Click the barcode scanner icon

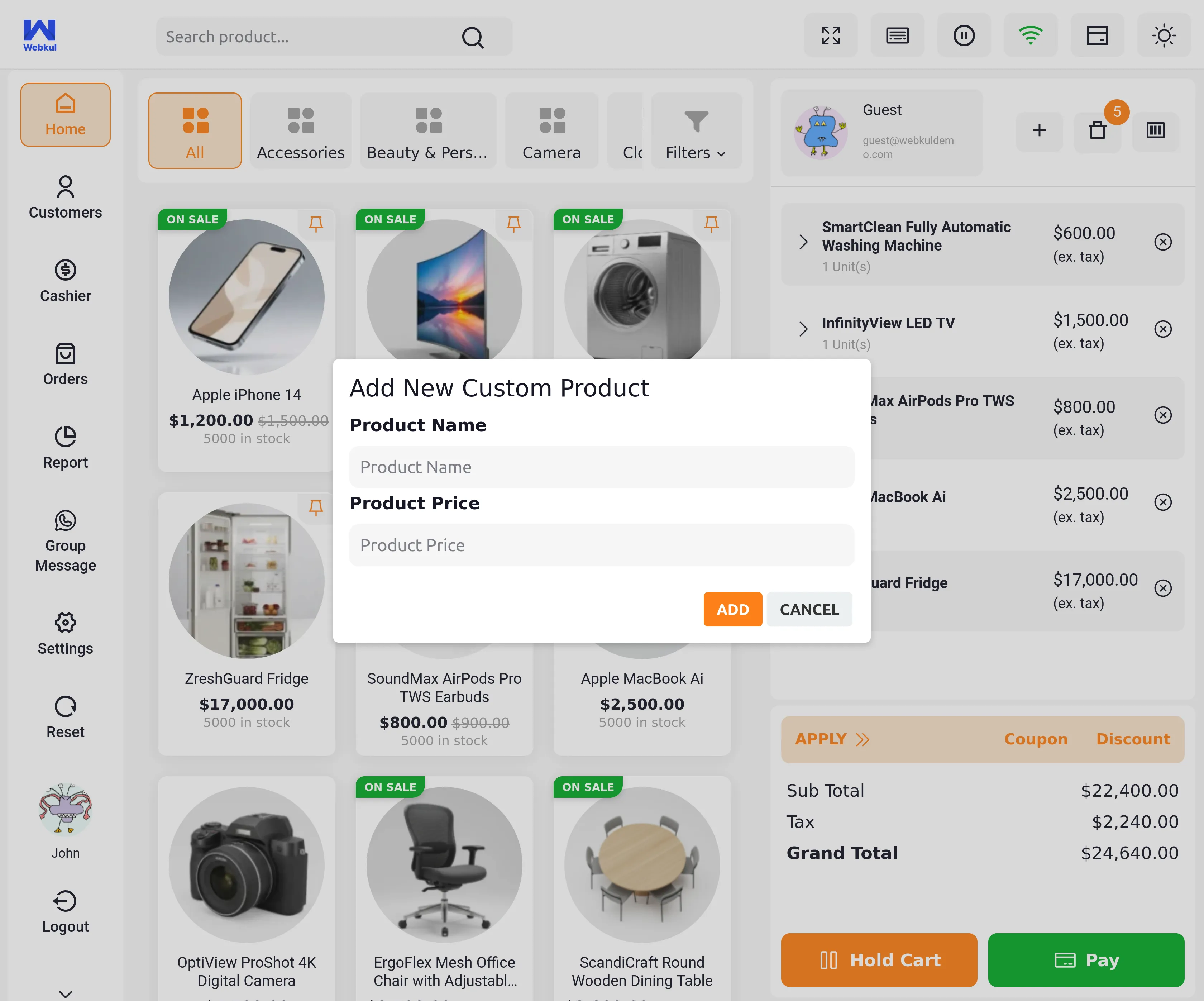click(x=1155, y=131)
